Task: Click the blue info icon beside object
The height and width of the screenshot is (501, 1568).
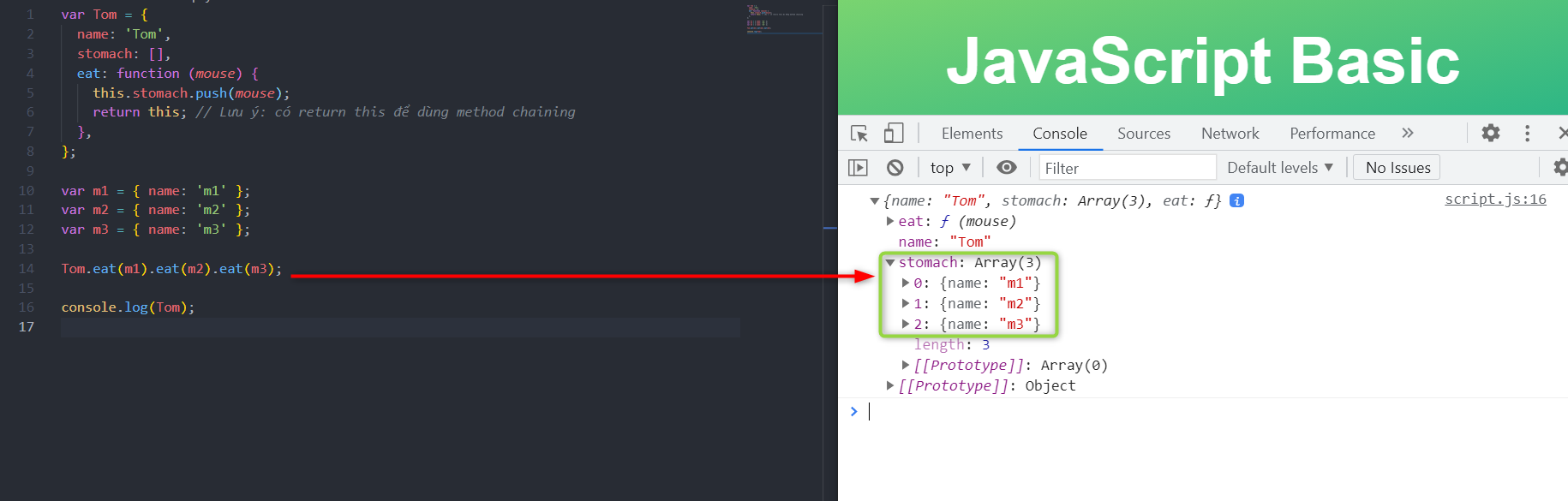Action: pyautogui.click(x=1236, y=200)
